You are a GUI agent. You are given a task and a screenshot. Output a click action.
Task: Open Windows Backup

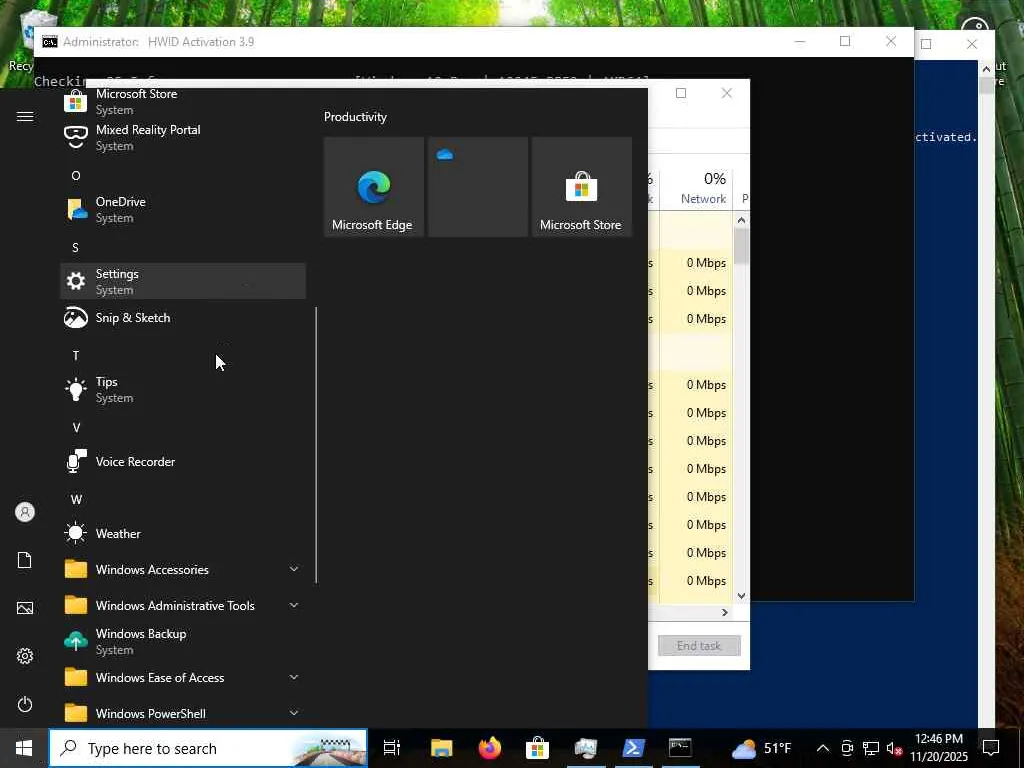[183, 641]
